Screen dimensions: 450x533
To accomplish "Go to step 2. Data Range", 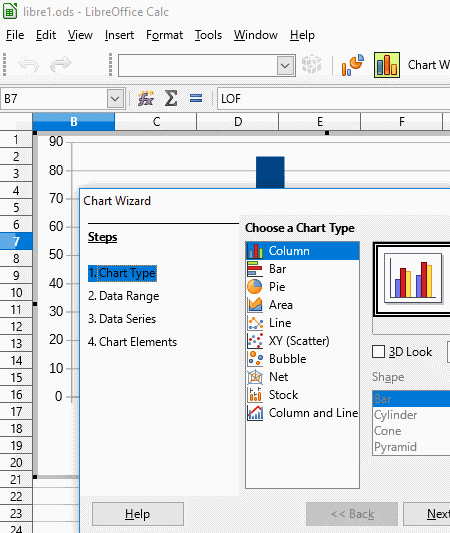I will (123, 296).
